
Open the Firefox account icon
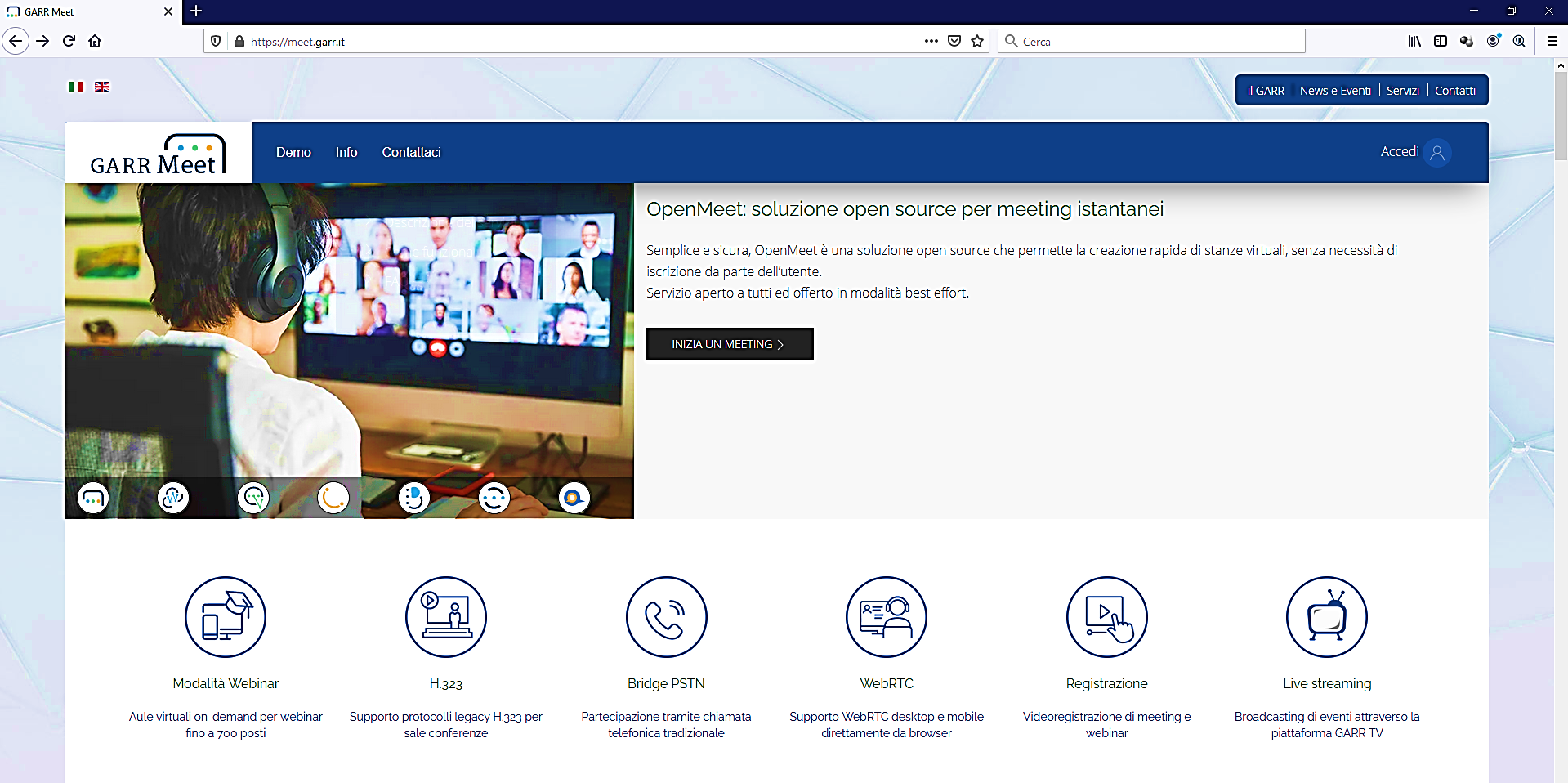[x=1494, y=41]
